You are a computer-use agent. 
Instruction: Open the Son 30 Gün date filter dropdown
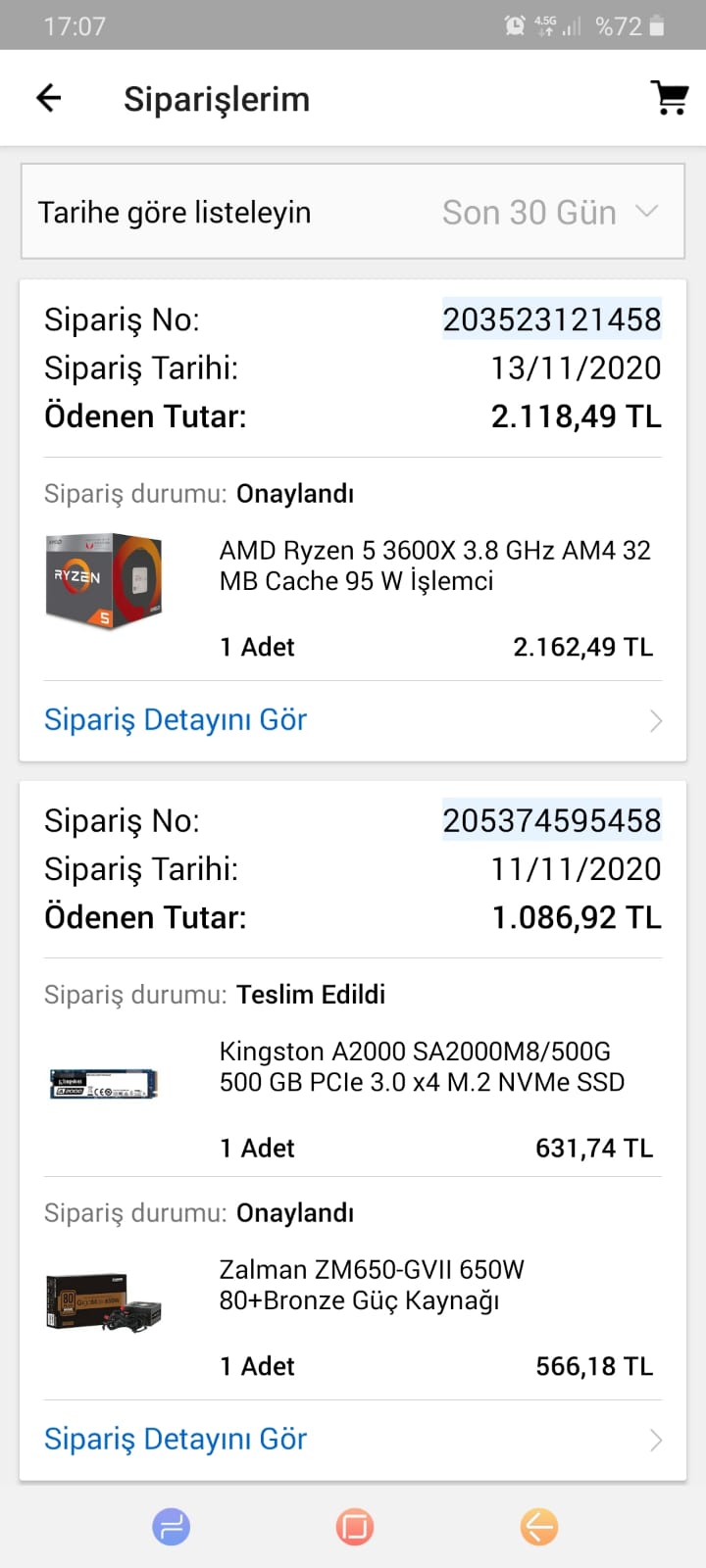(549, 212)
